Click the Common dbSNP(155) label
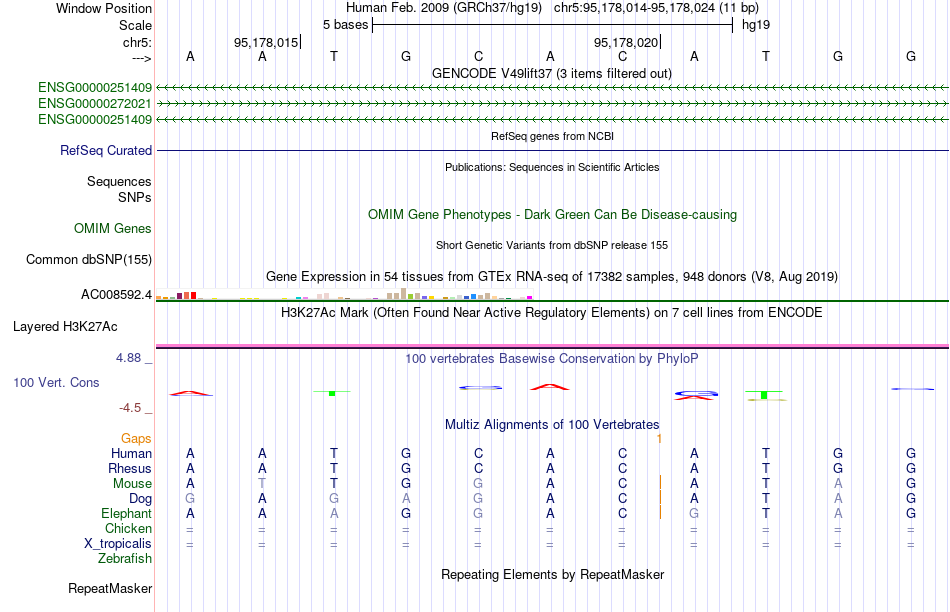The width and height of the screenshot is (950, 612). point(89,259)
